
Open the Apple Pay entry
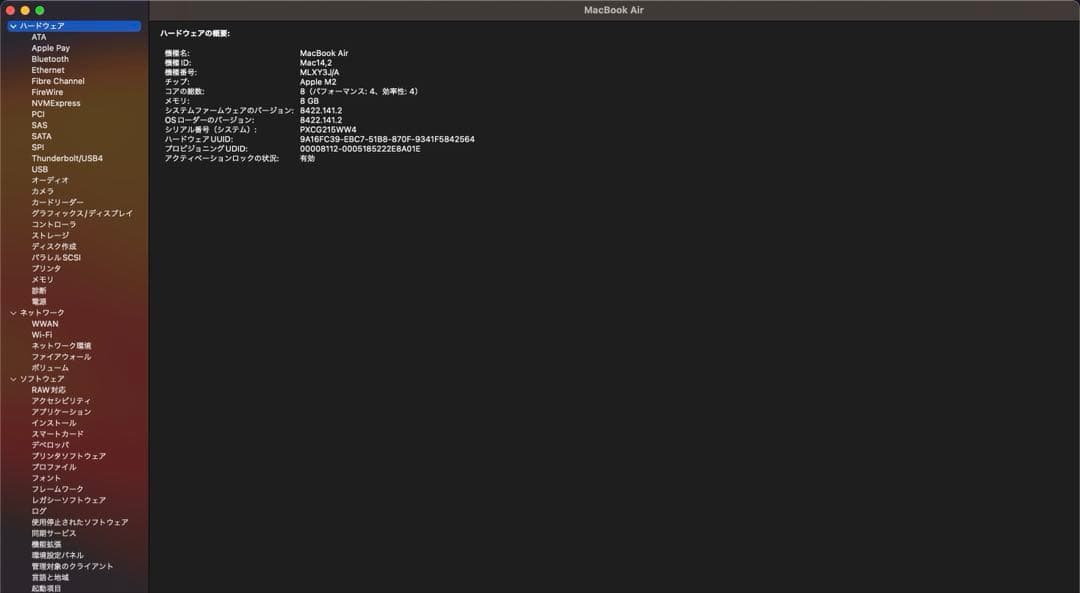click(x=50, y=48)
